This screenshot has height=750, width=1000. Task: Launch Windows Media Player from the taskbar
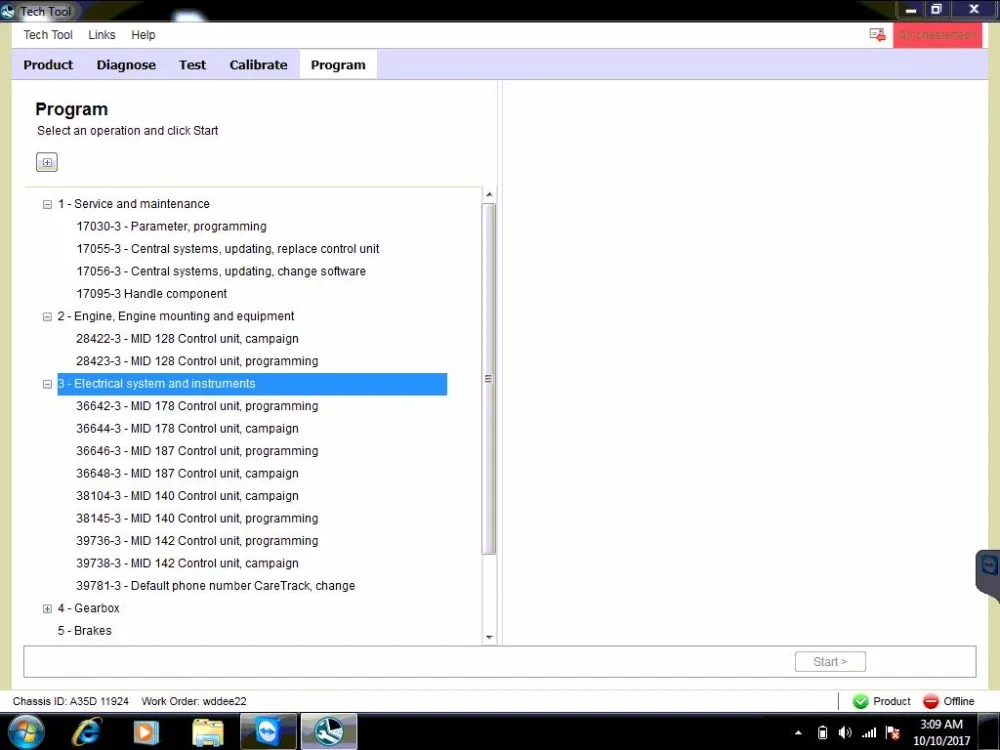click(x=146, y=732)
